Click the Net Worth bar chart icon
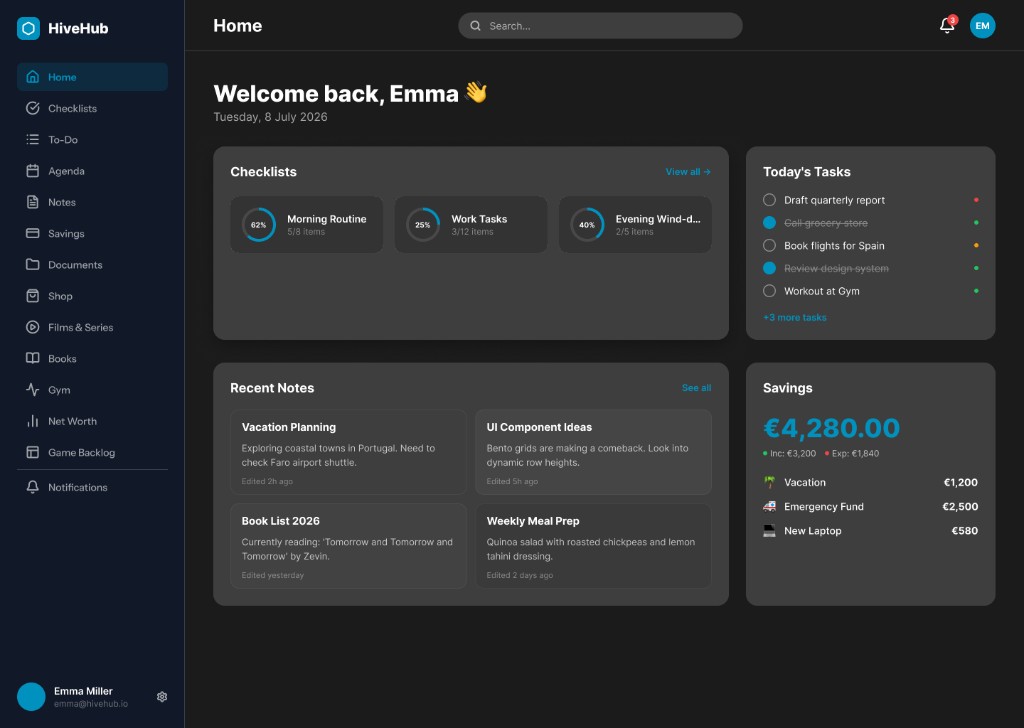The height and width of the screenshot is (728, 1024). 33,421
